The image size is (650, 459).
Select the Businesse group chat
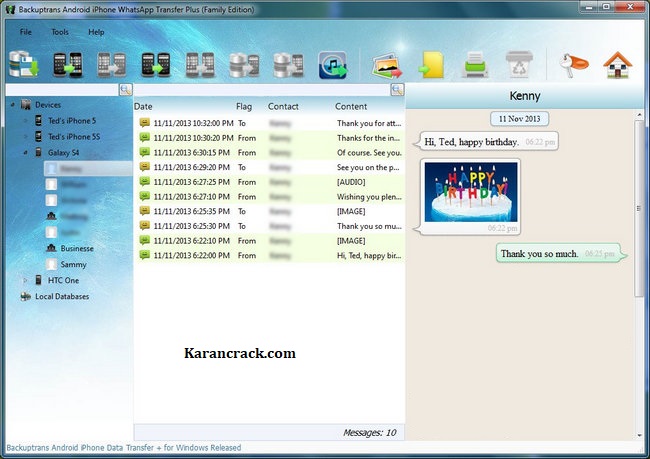(x=77, y=248)
